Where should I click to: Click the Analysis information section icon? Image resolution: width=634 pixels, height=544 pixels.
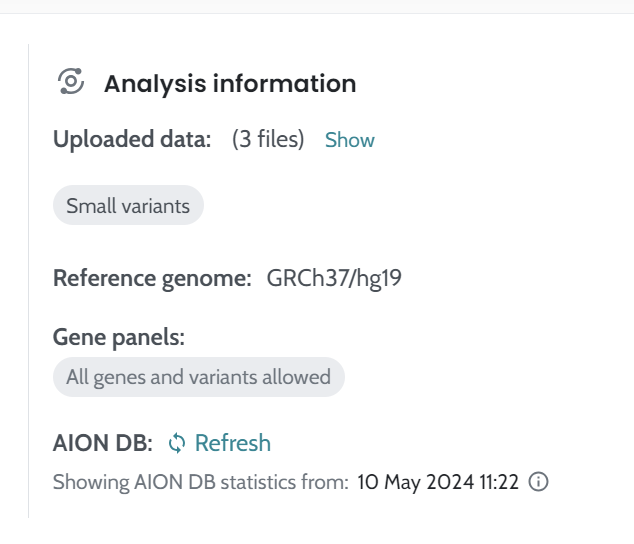(x=70, y=82)
